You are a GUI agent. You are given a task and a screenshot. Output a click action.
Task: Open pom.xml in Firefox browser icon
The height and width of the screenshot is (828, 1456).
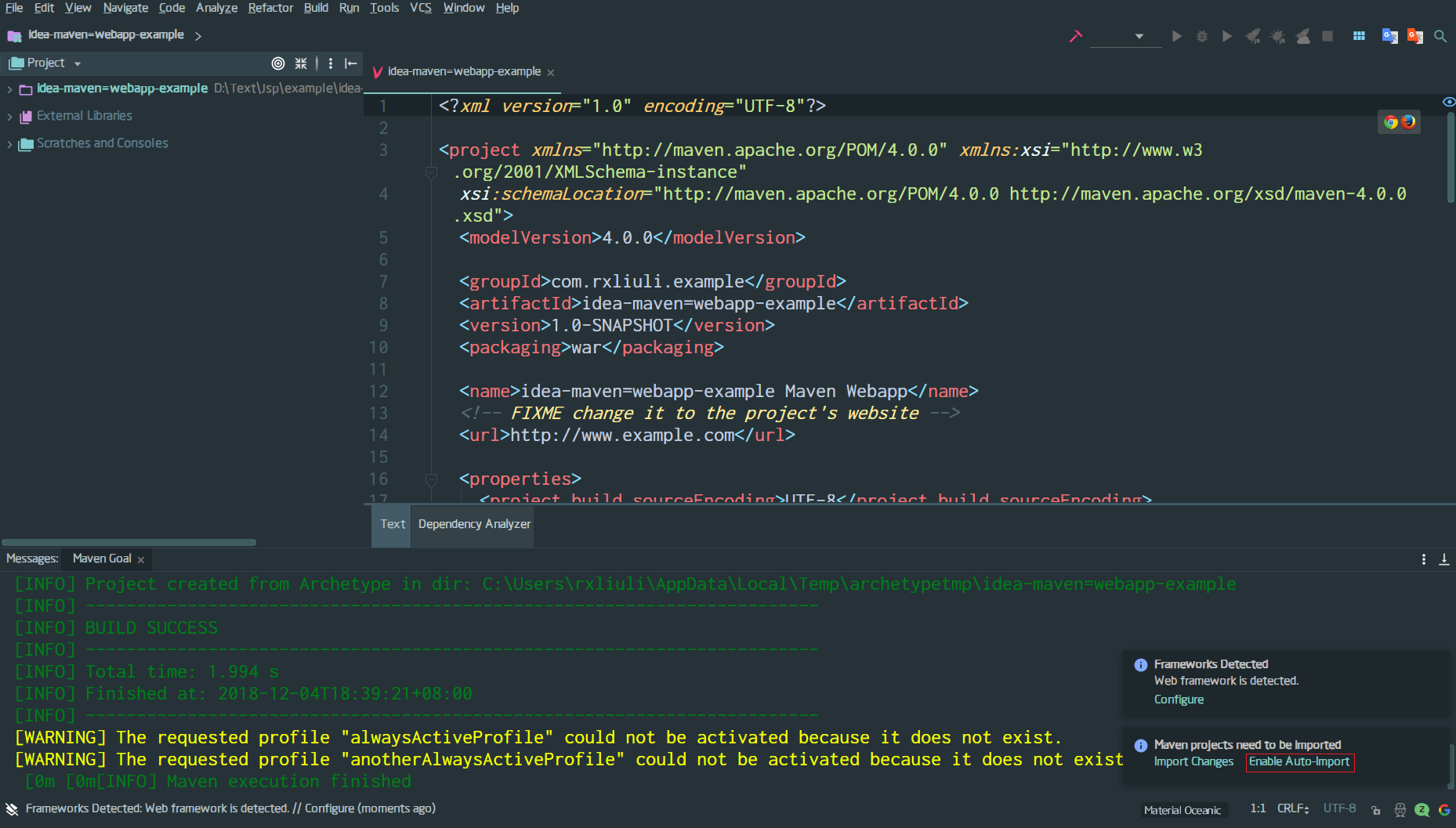pyautogui.click(x=1408, y=122)
